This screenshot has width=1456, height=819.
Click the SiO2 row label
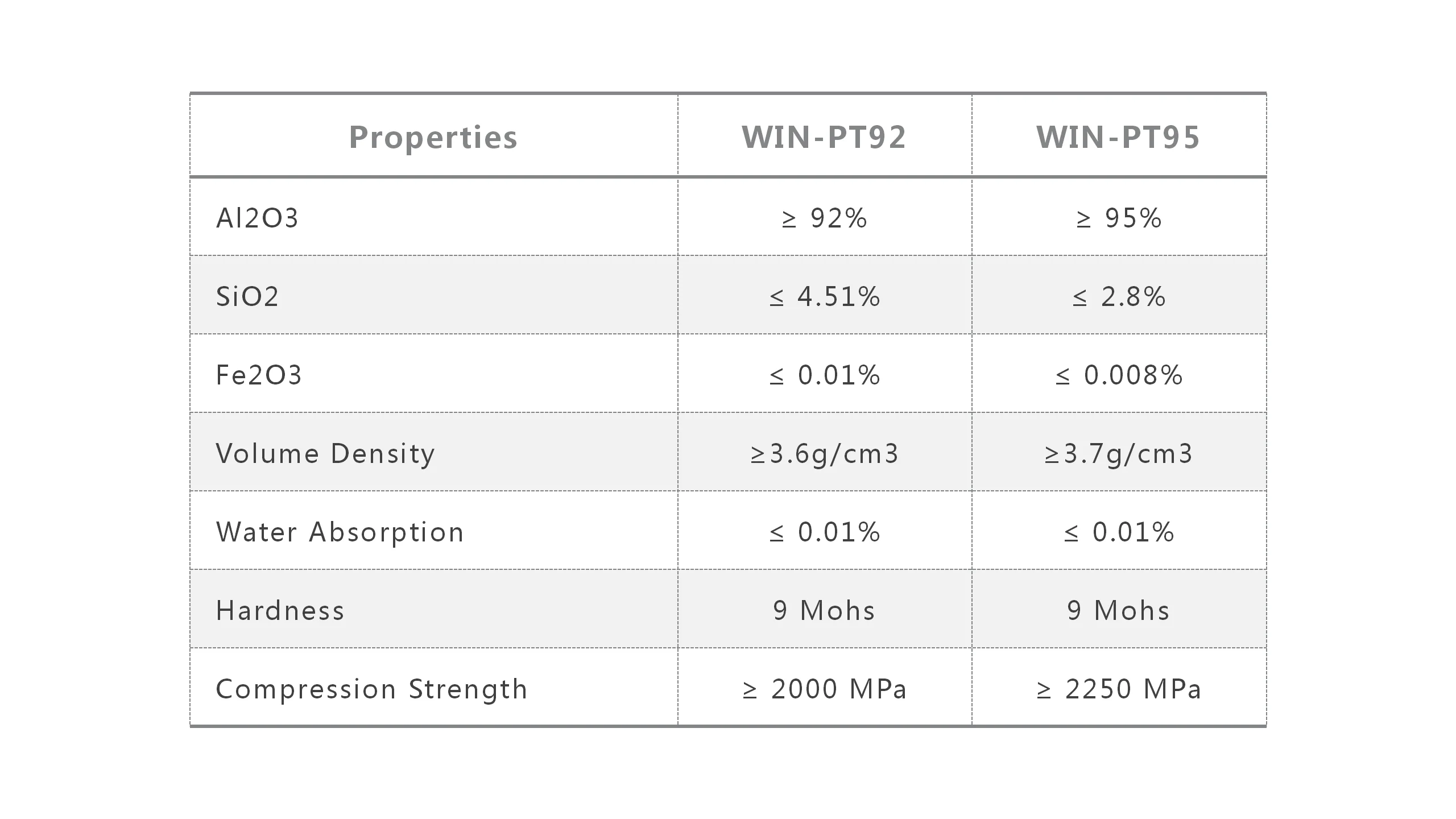click(247, 297)
